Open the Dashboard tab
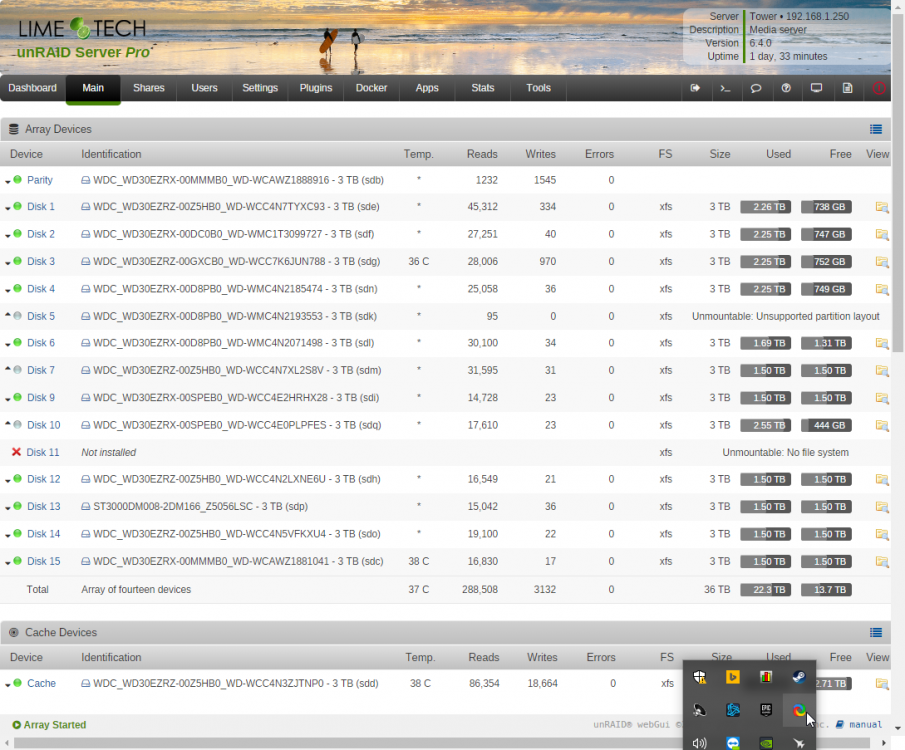 [x=32, y=88]
